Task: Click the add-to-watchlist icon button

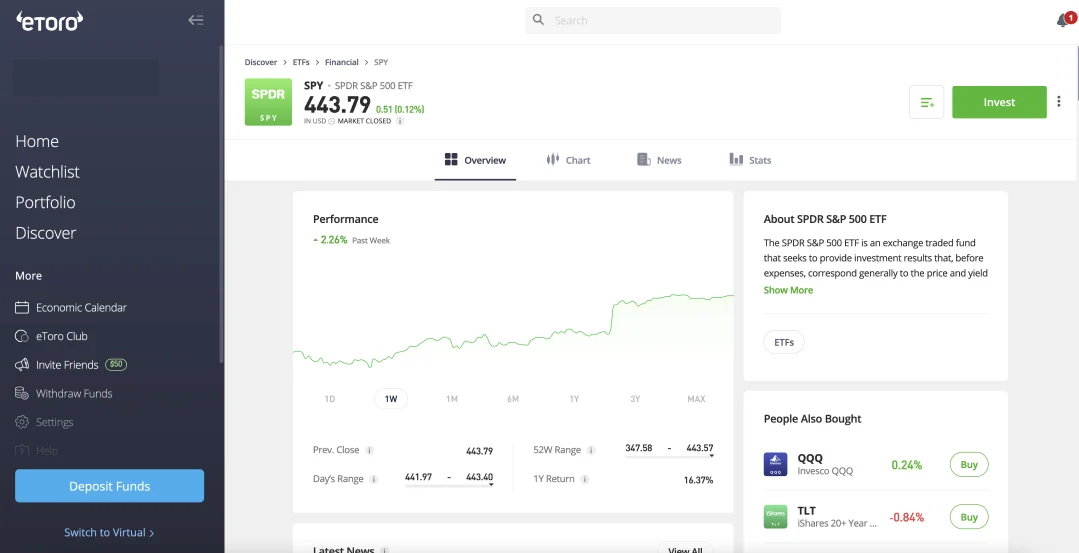Action: tap(926, 102)
